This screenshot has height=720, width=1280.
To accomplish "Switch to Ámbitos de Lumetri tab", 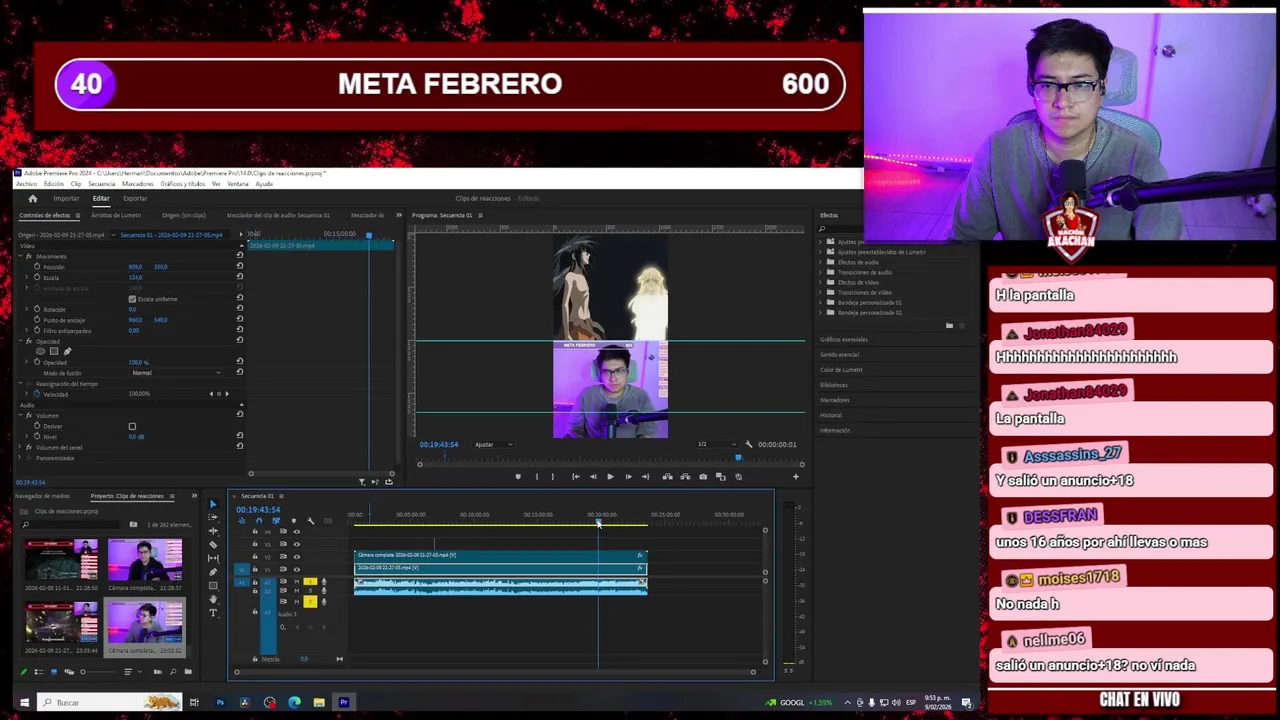I will pos(116,215).
